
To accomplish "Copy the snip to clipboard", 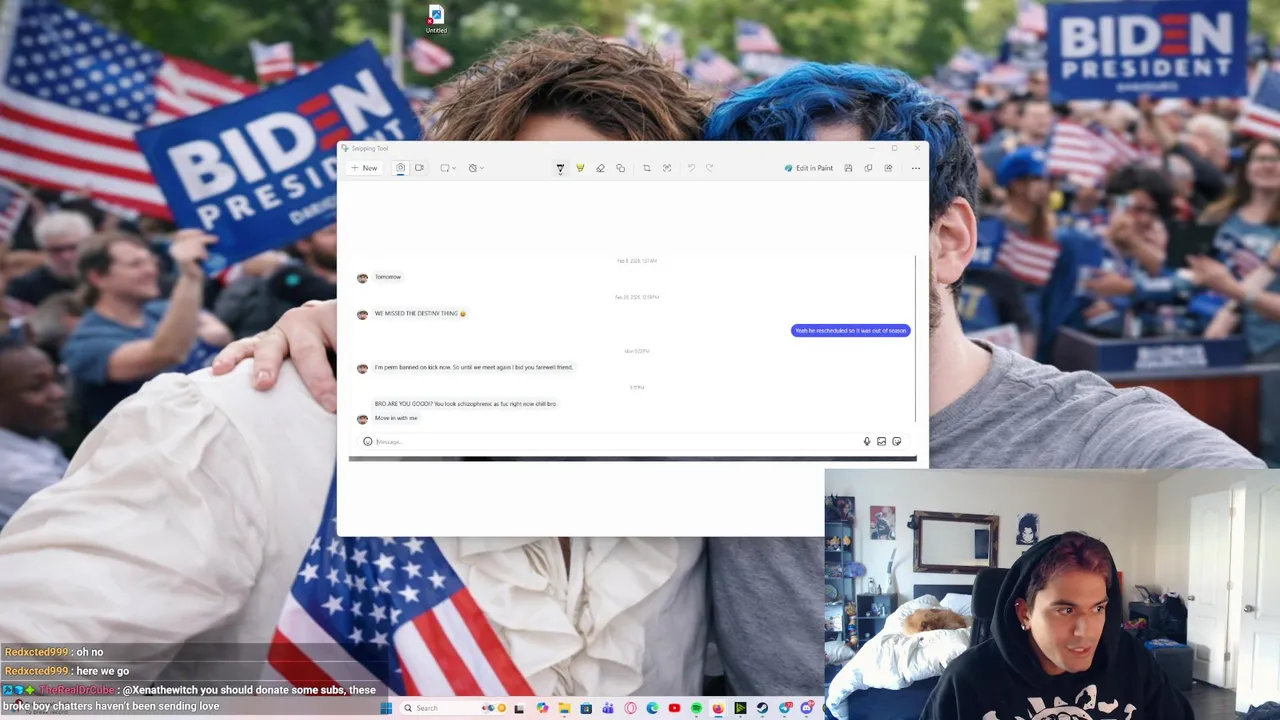I will click(868, 168).
